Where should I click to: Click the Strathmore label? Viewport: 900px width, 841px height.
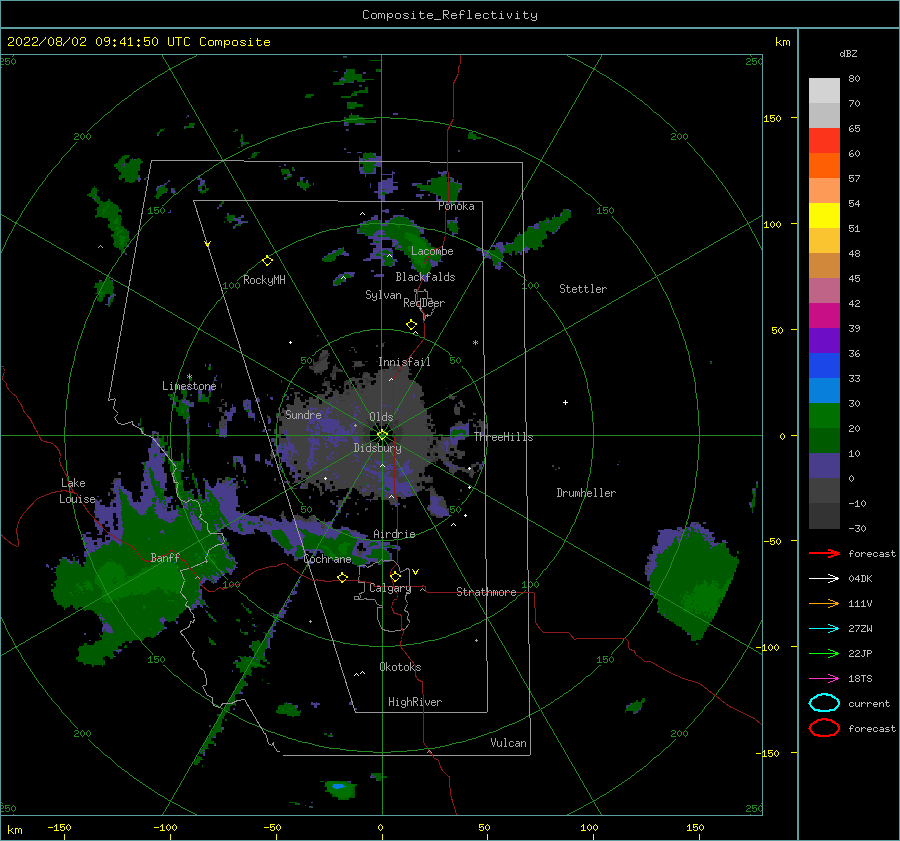coord(486,592)
